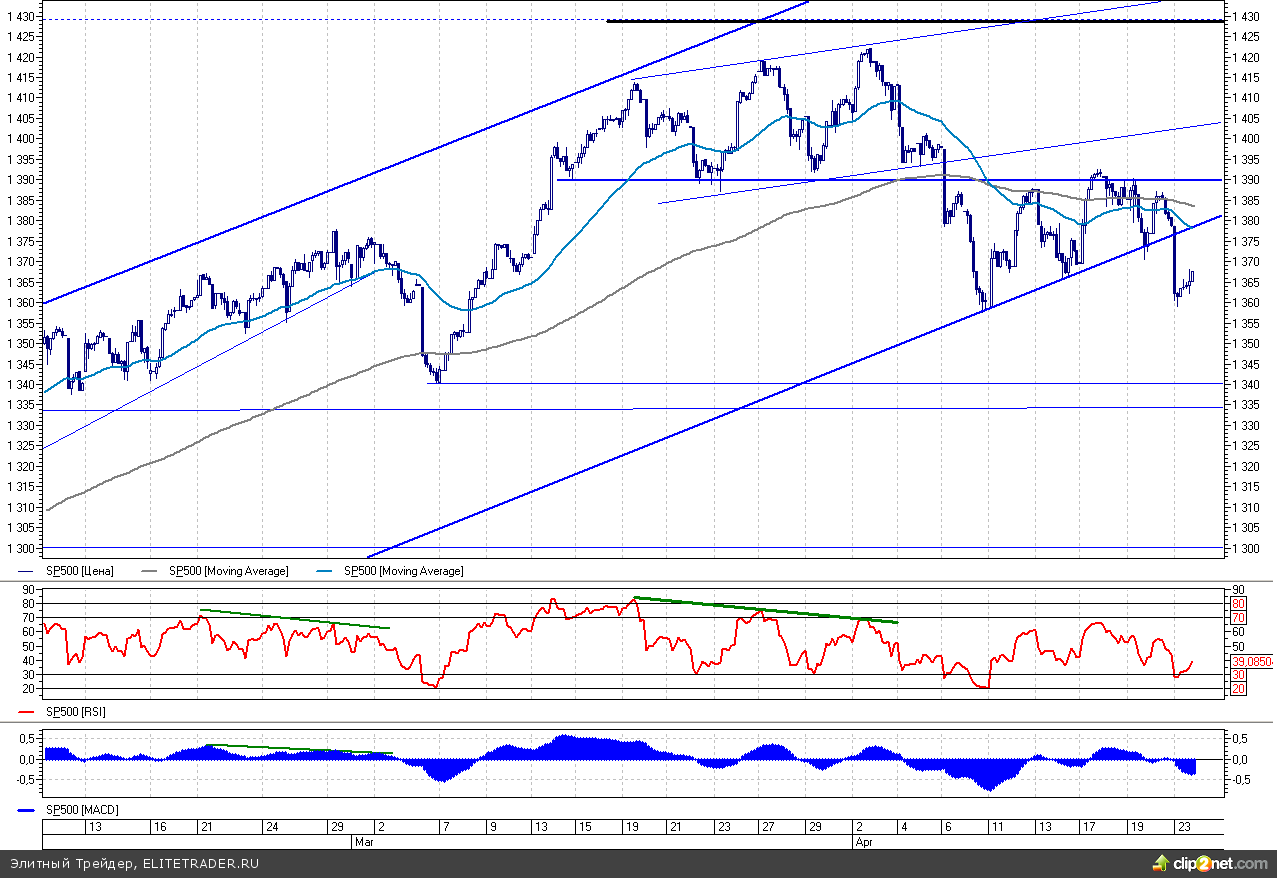Click date 7 on the time axis
The width and height of the screenshot is (1277, 878).
tap(446, 827)
